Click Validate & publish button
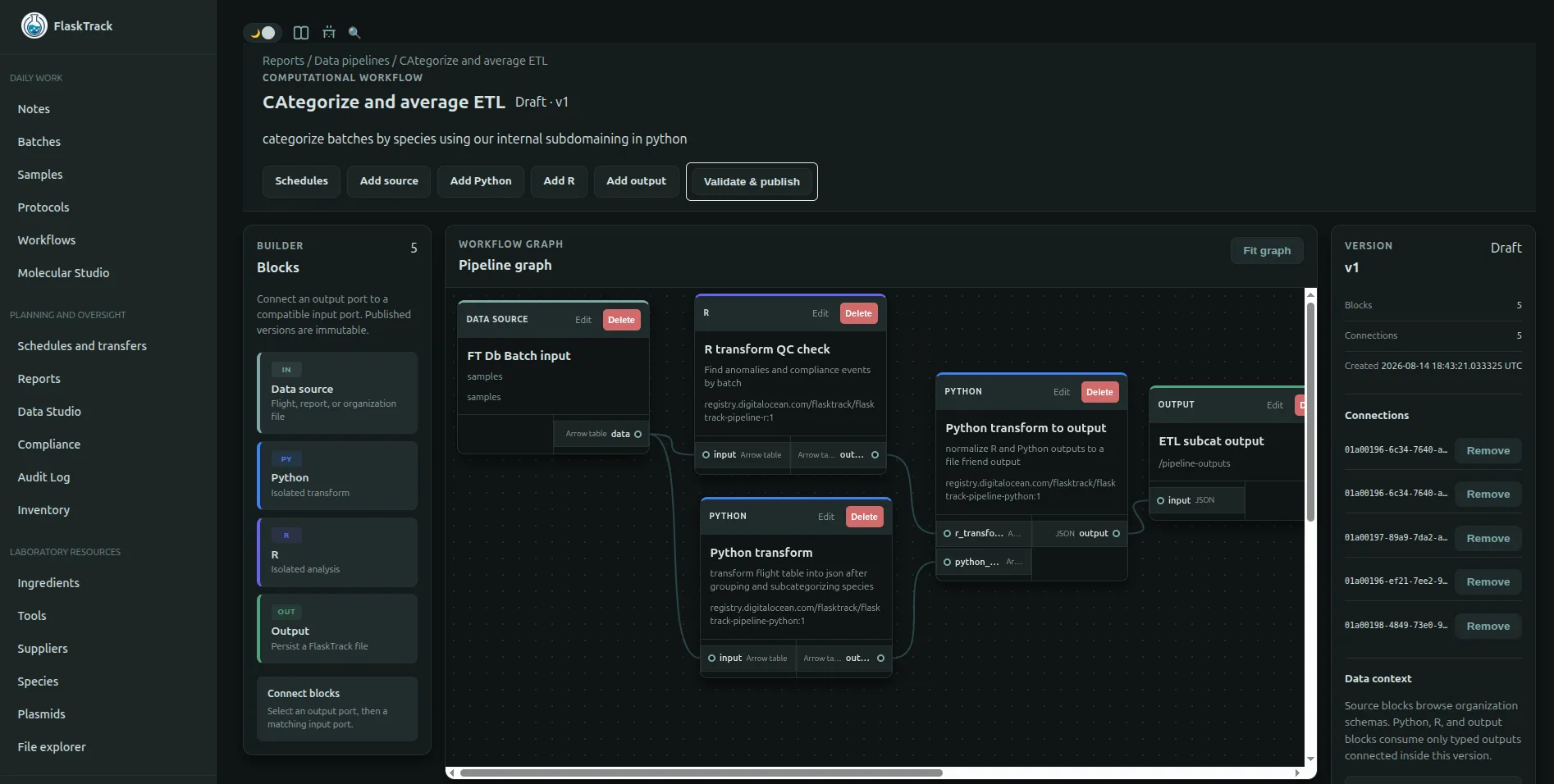 point(752,181)
